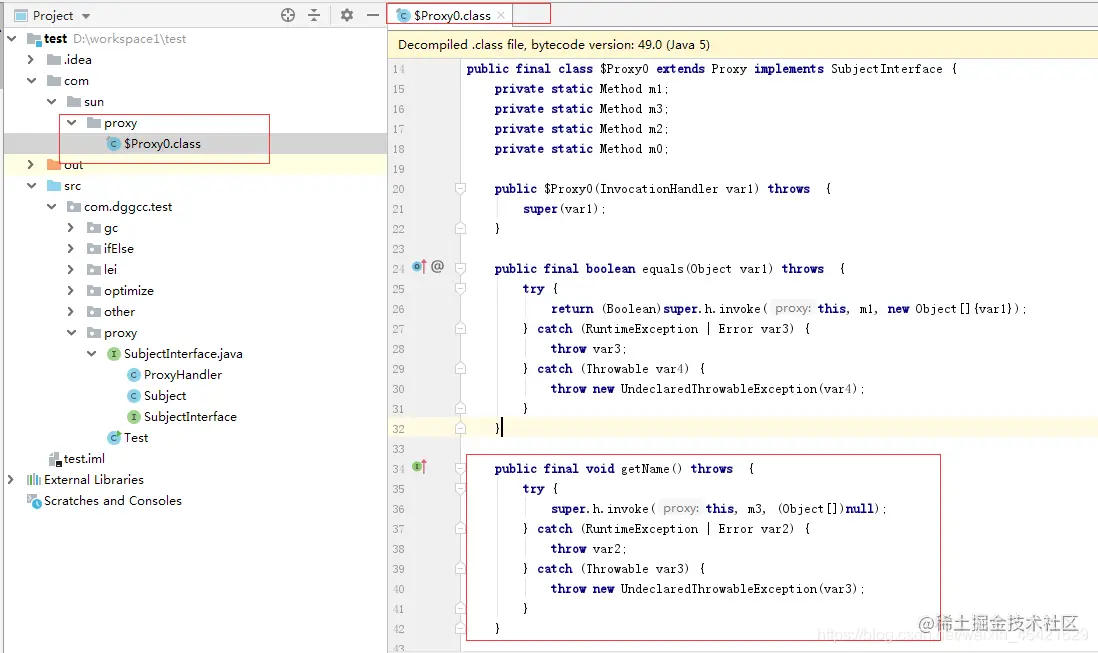Close the $Proxy0.class editor tab
Screen dimensions: 1098x653
click(x=501, y=15)
